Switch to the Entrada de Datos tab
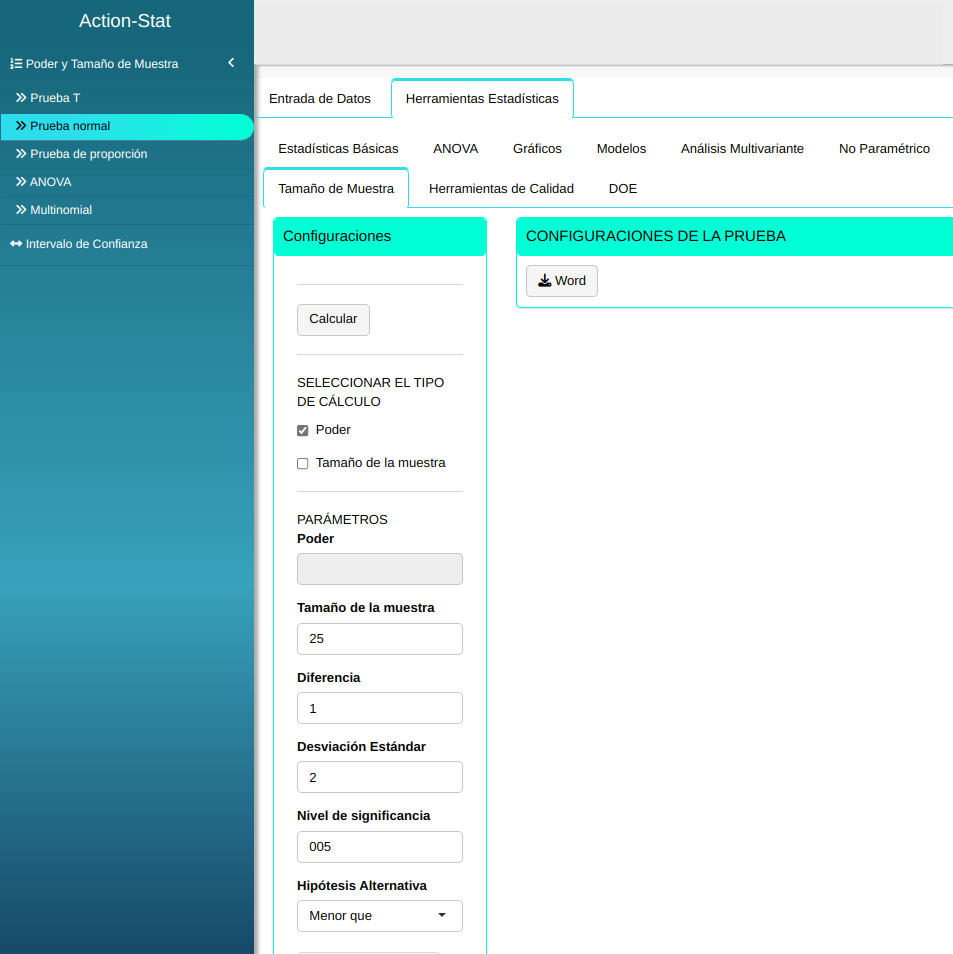The image size is (953, 954). 320,99
